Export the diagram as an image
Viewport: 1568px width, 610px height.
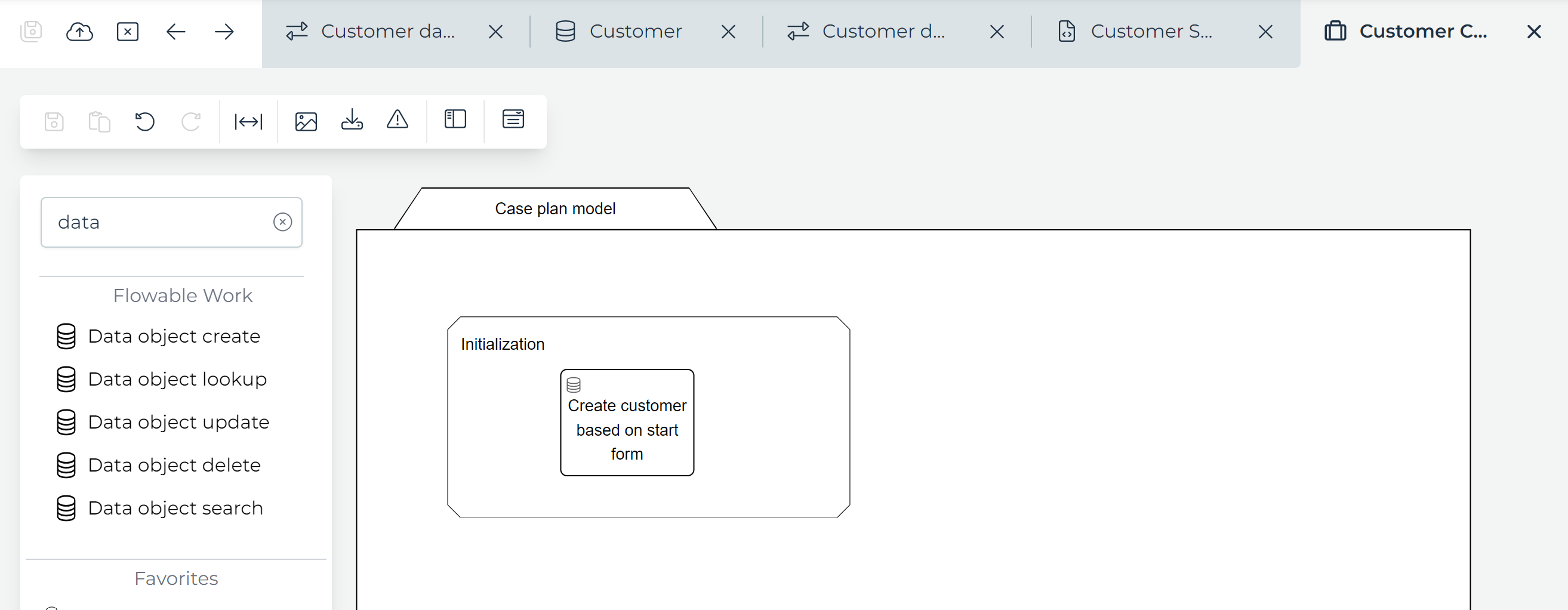pyautogui.click(x=307, y=121)
